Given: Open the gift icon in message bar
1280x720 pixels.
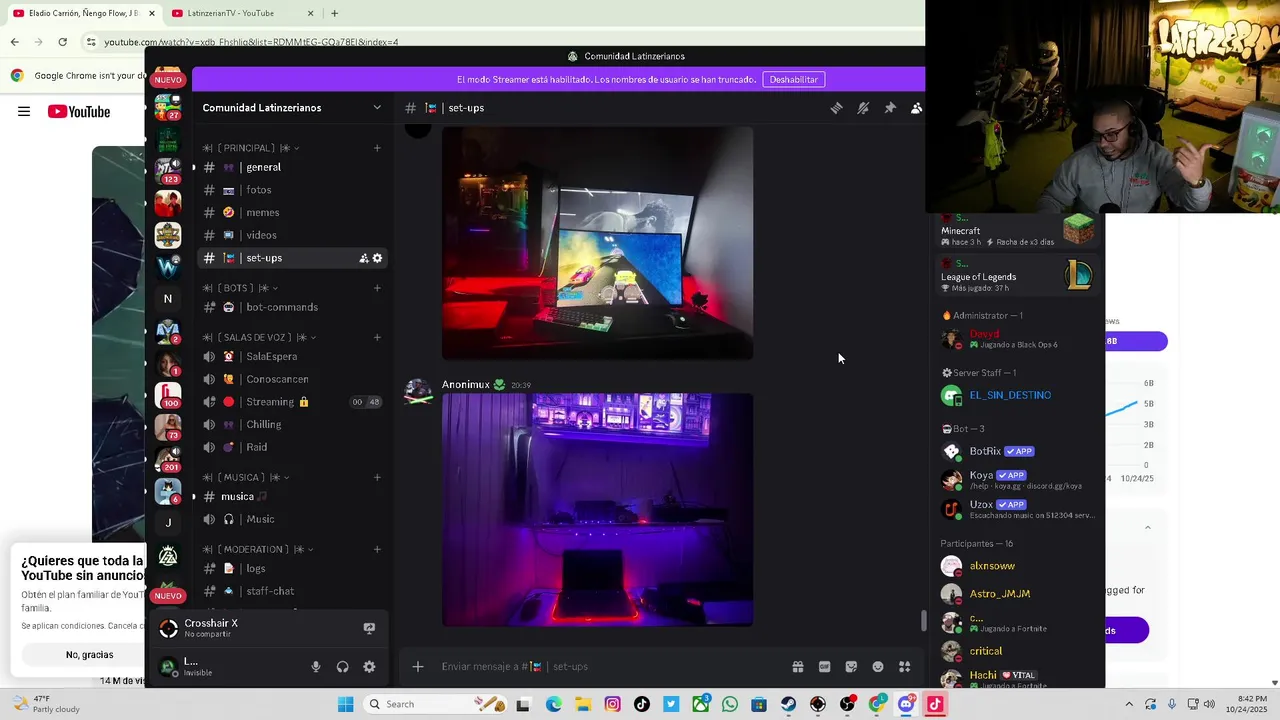Looking at the screenshot, I should (x=798, y=667).
